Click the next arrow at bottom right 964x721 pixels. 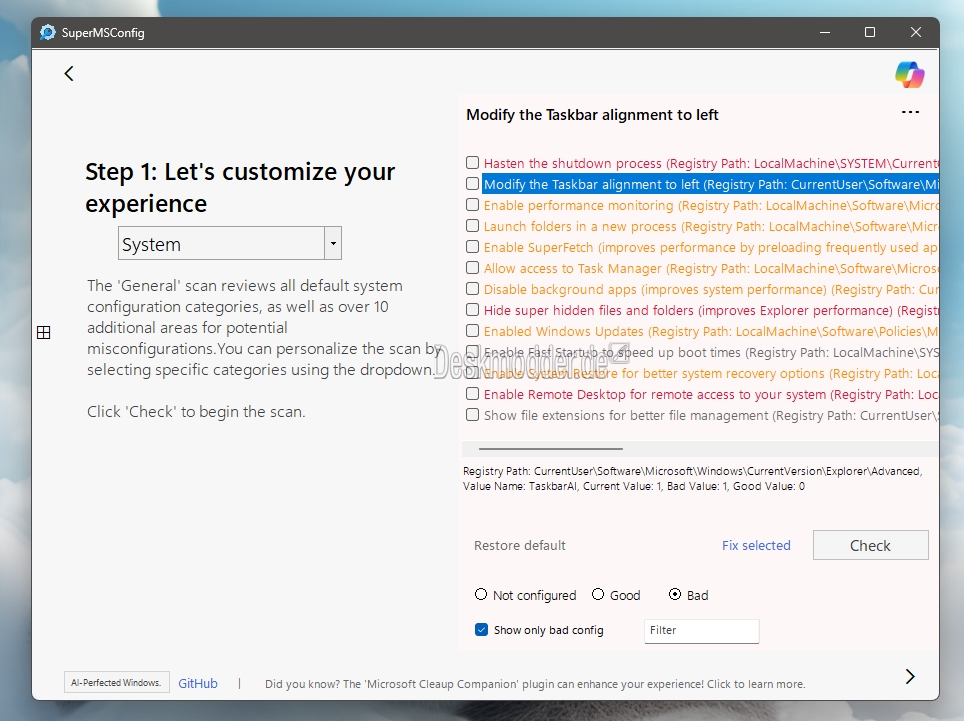point(910,677)
